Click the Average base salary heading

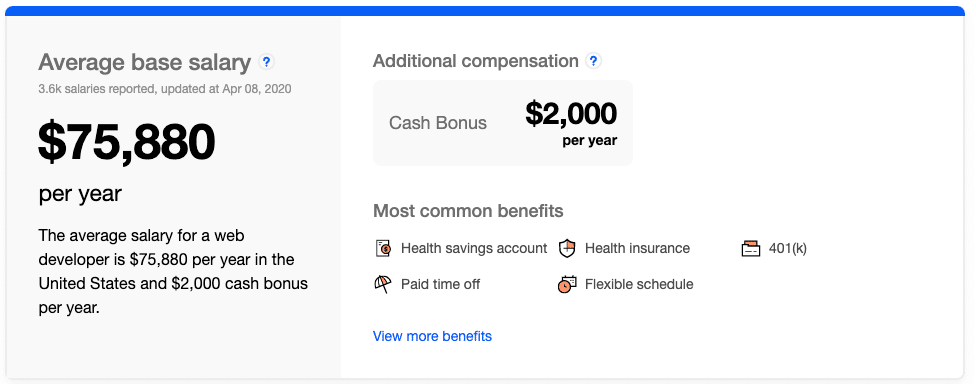[144, 62]
